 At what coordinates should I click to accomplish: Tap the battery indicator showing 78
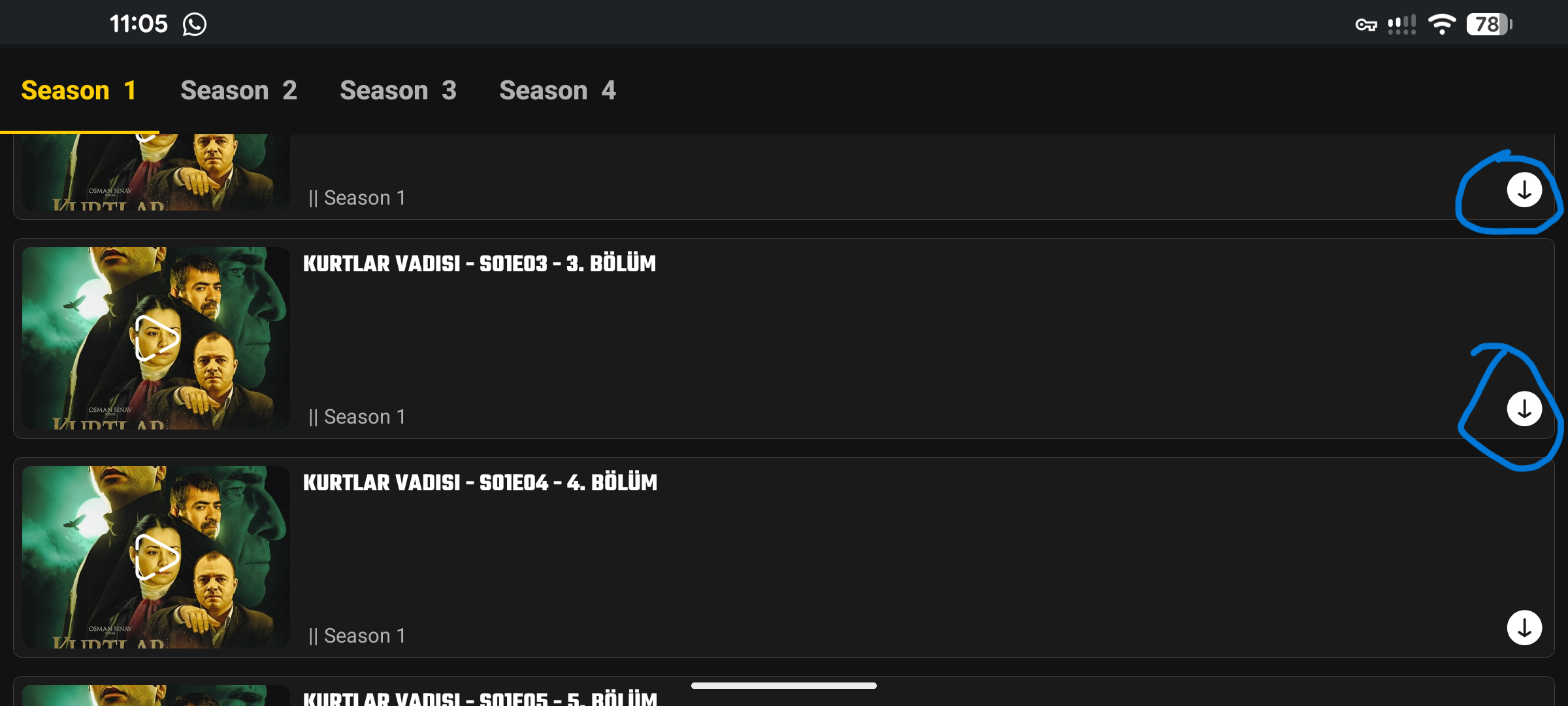(x=1489, y=24)
